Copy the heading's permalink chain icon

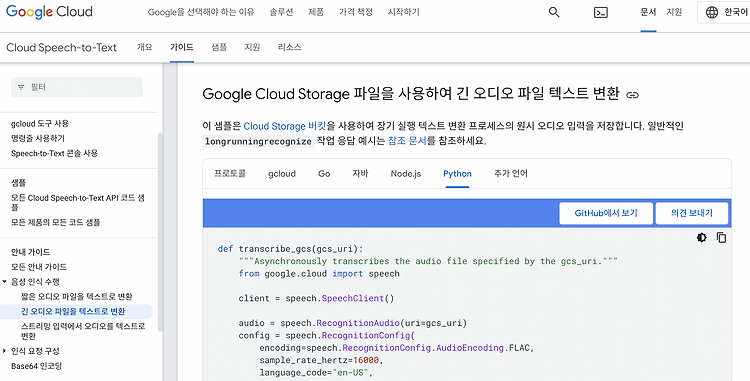pyautogui.click(x=632, y=95)
